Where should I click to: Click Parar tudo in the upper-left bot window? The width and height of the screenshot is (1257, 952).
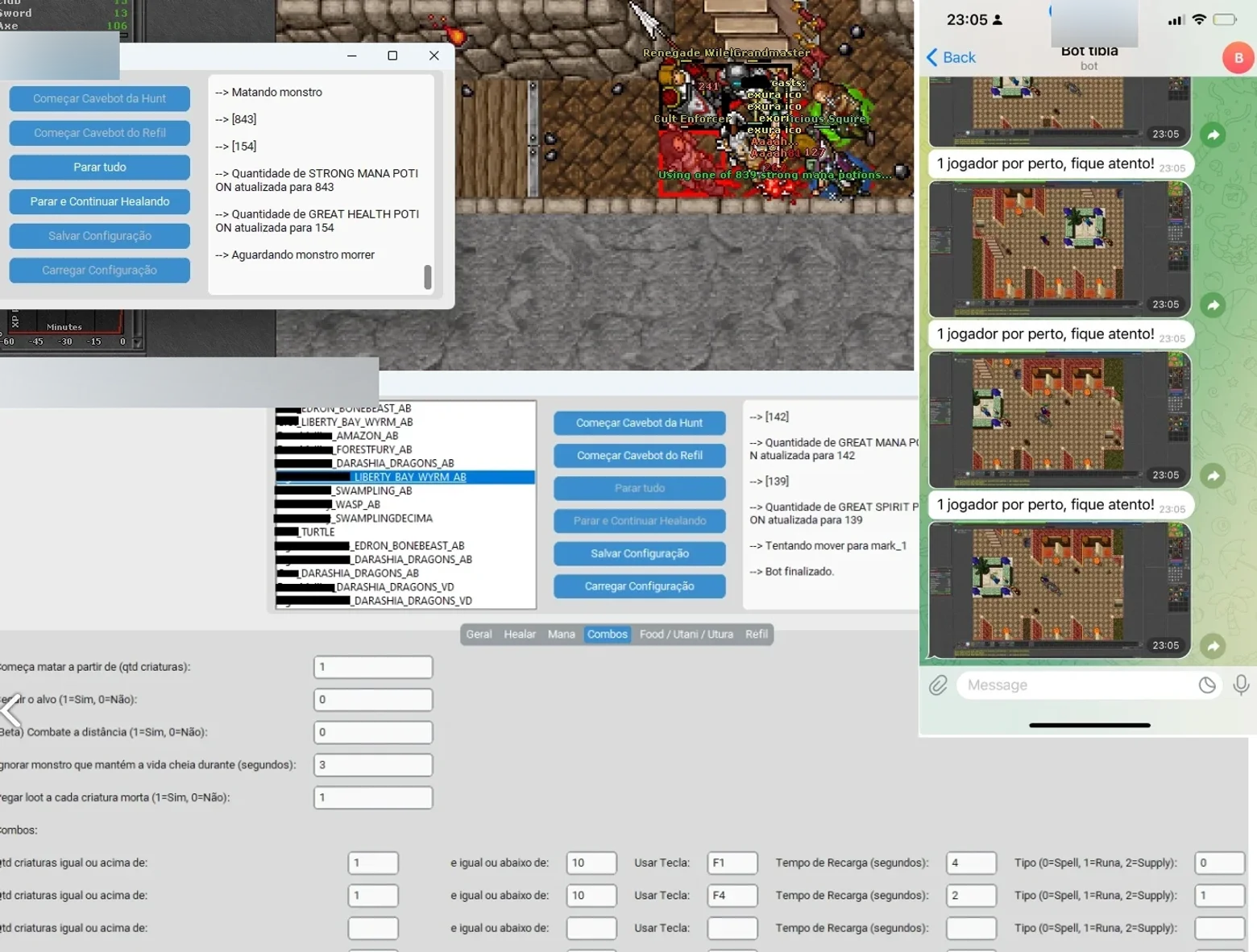tap(100, 168)
